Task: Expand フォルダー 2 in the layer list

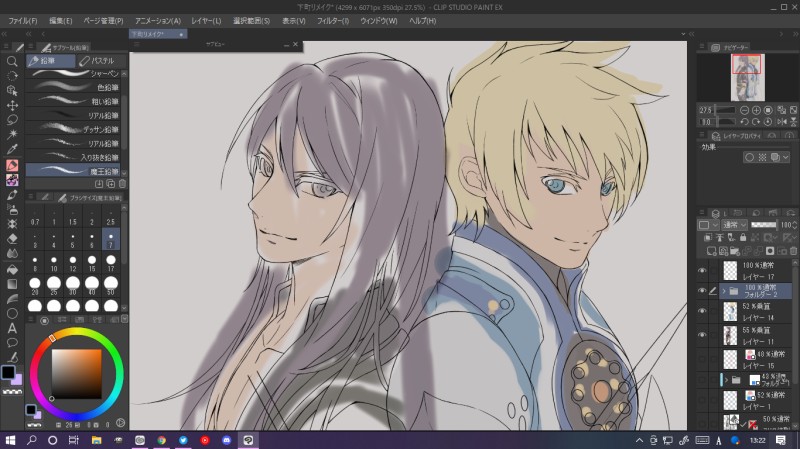Action: [724, 291]
